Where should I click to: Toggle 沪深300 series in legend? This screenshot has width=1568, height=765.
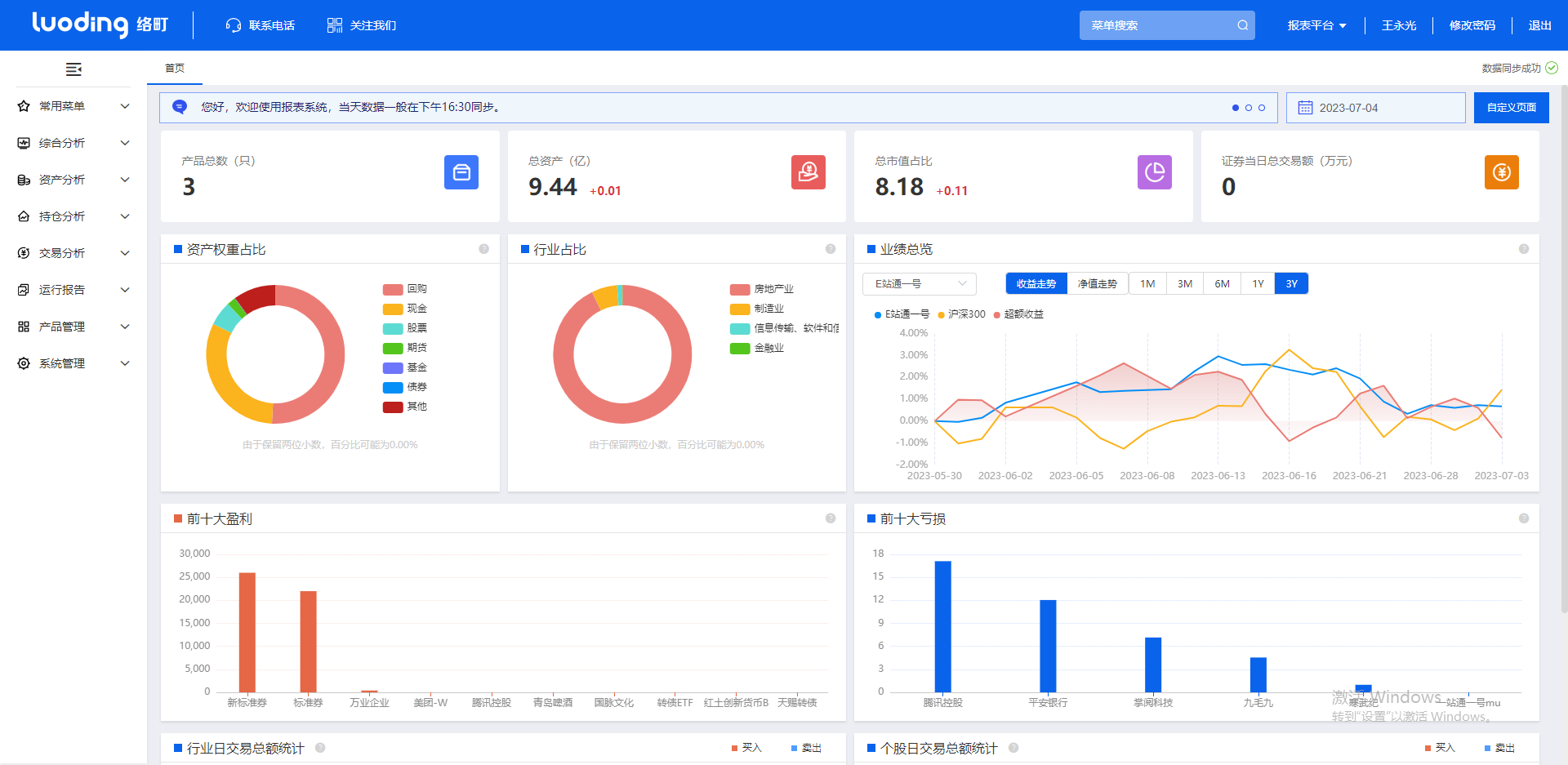[x=962, y=314]
